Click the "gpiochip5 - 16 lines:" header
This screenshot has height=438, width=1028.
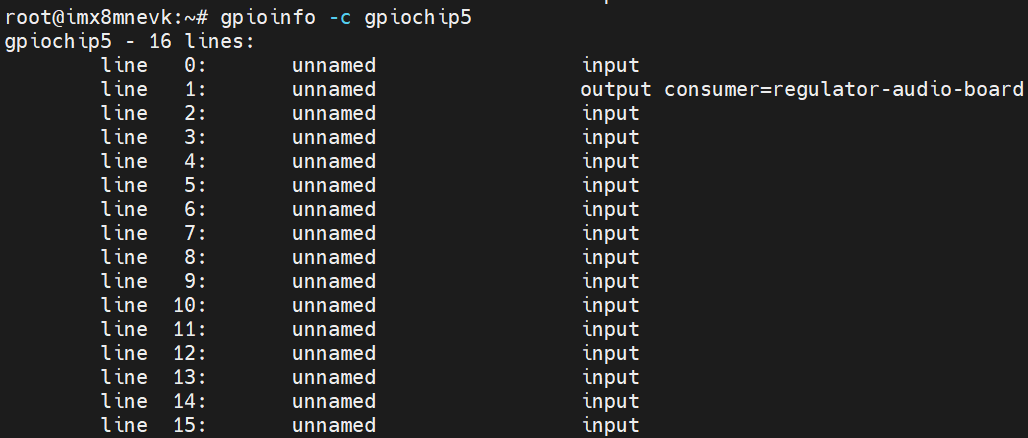click(x=130, y=42)
